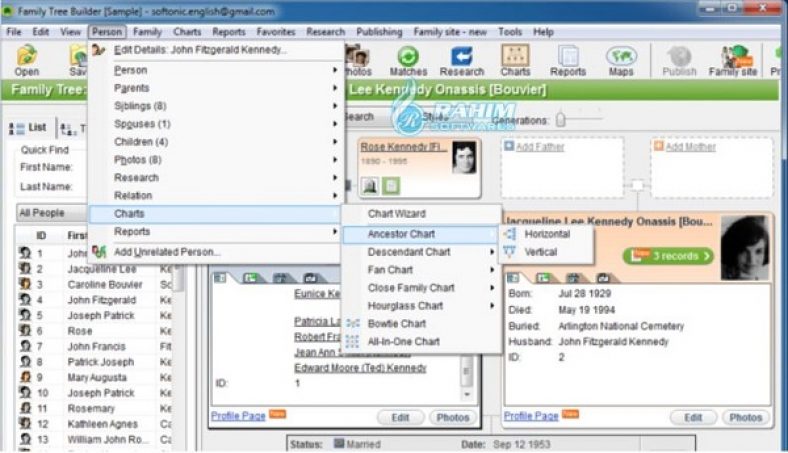The width and height of the screenshot is (788, 453).
Task: Open the Charts toolbar icon
Action: click(515, 60)
